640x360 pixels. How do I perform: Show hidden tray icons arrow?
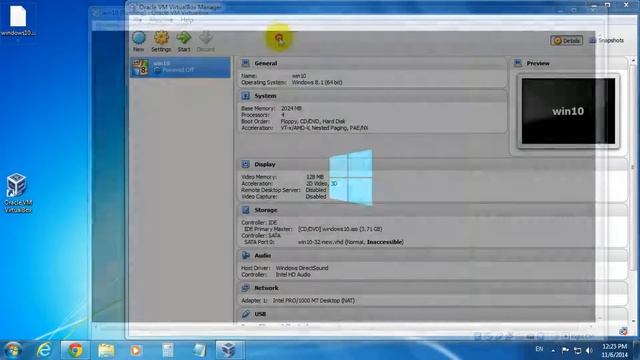(x=553, y=350)
